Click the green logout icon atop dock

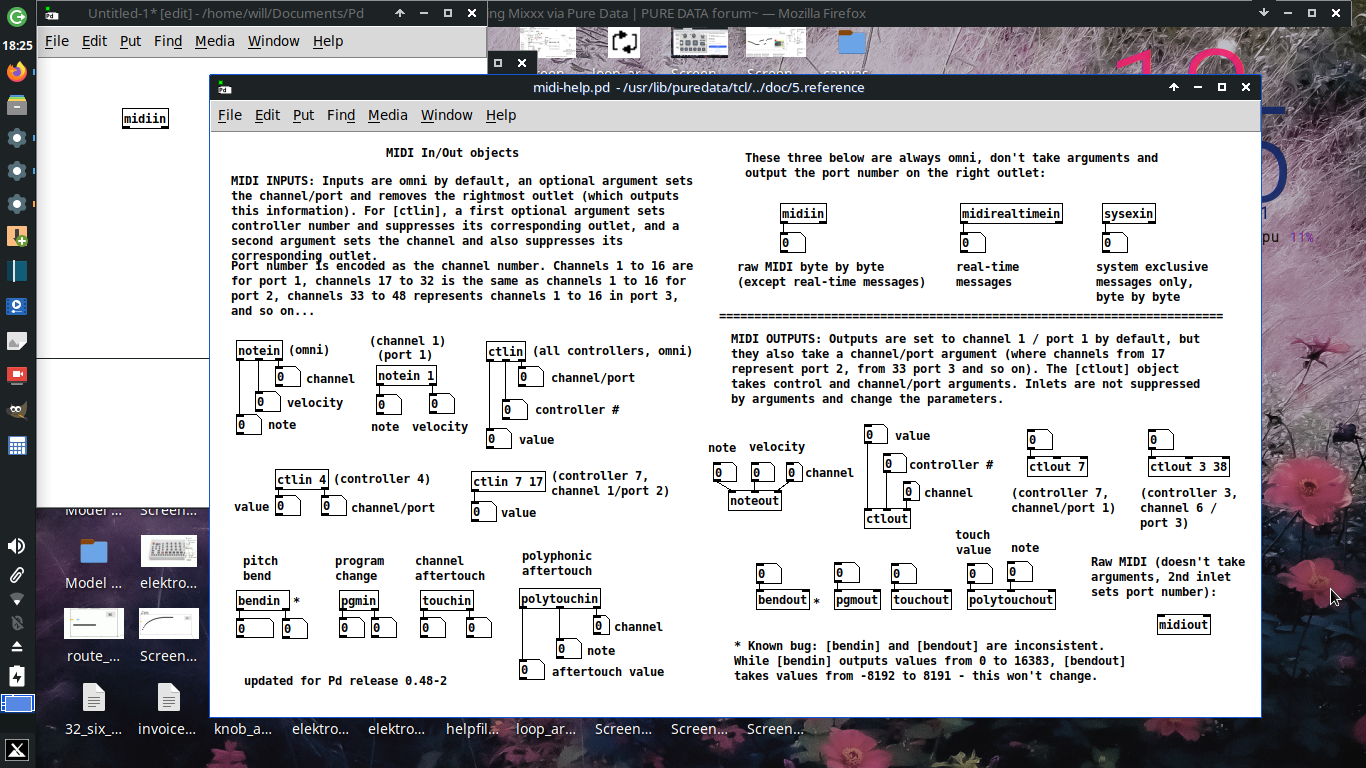[17, 17]
